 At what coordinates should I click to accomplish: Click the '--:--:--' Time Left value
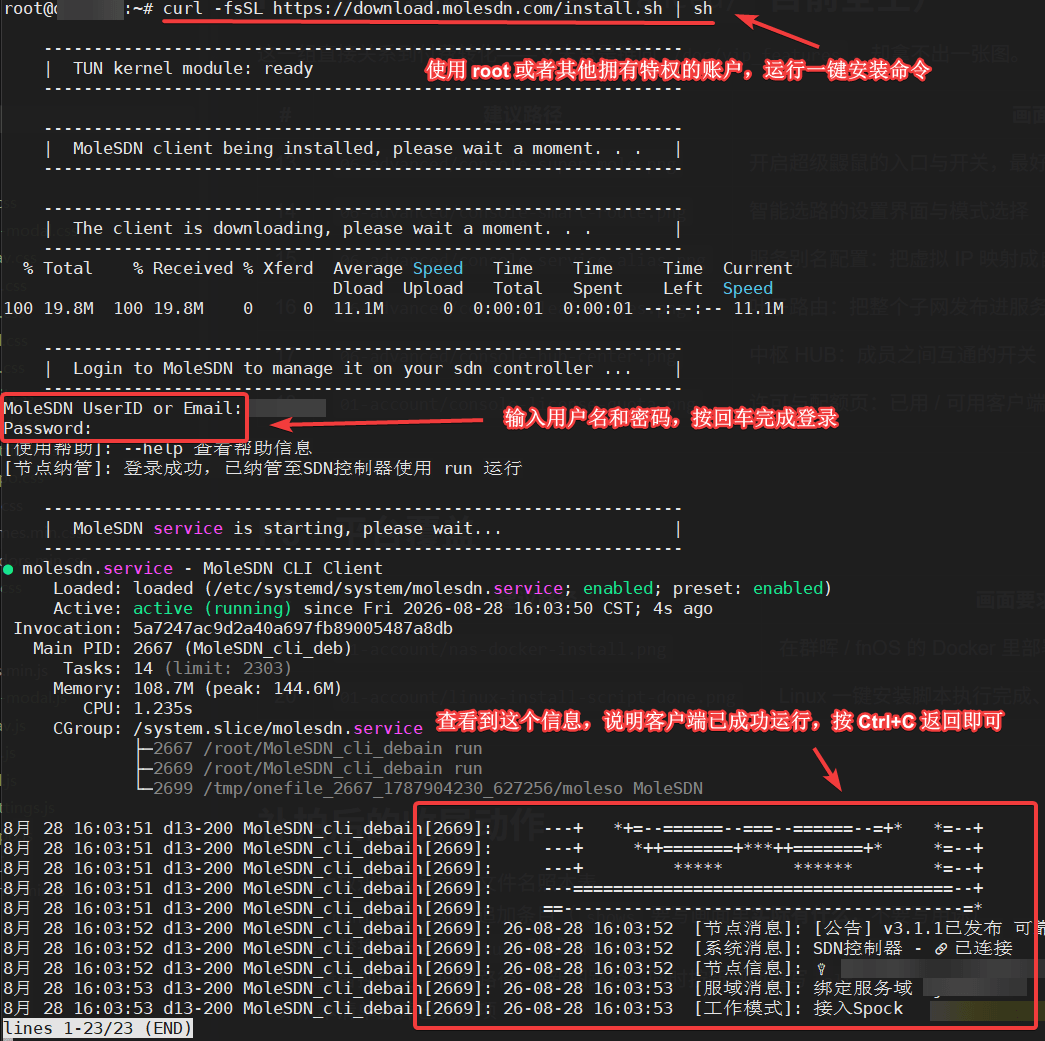(682, 309)
